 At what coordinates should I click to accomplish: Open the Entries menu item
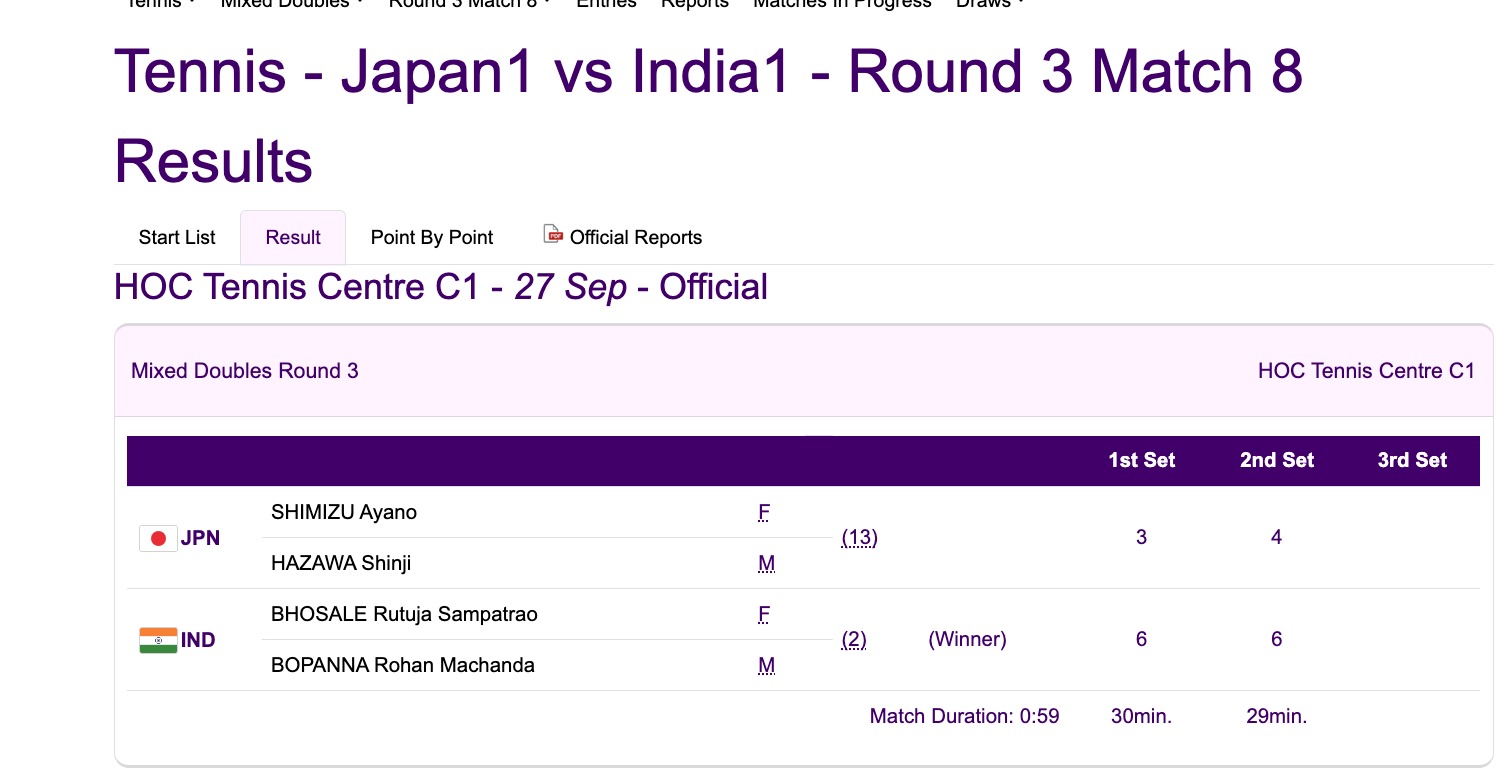click(606, 3)
